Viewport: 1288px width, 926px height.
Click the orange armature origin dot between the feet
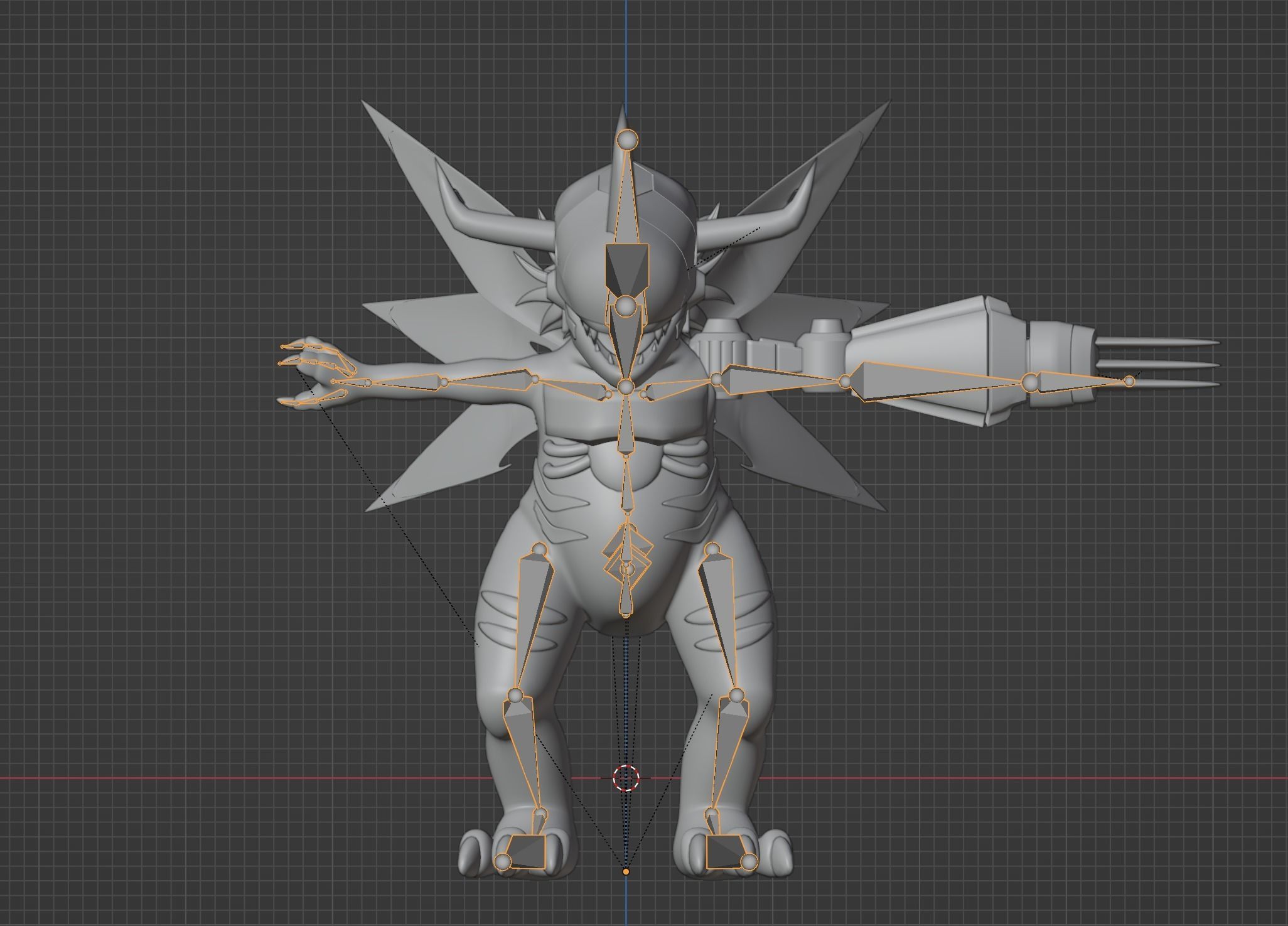pyautogui.click(x=626, y=871)
